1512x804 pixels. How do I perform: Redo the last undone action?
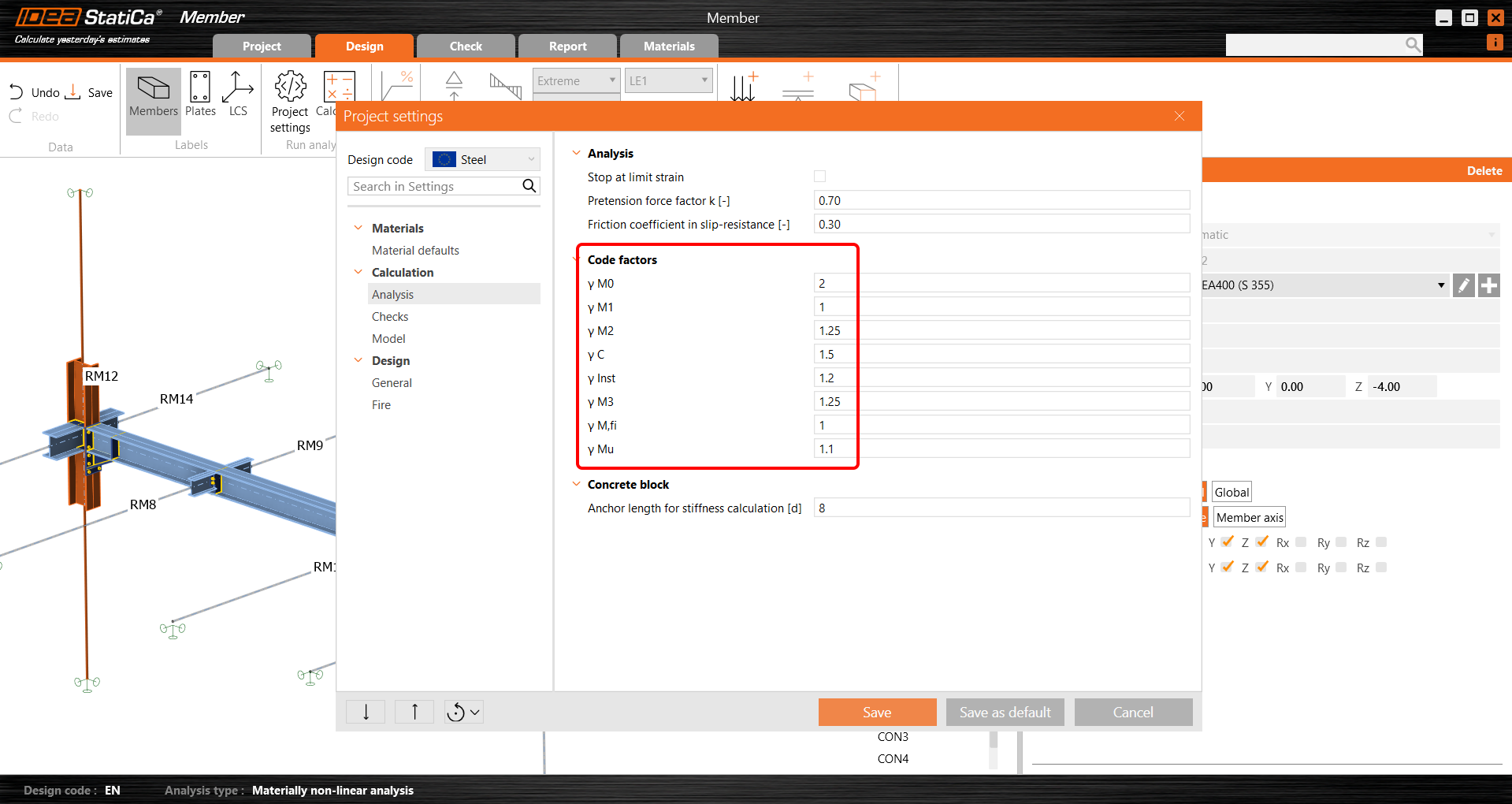[x=16, y=116]
